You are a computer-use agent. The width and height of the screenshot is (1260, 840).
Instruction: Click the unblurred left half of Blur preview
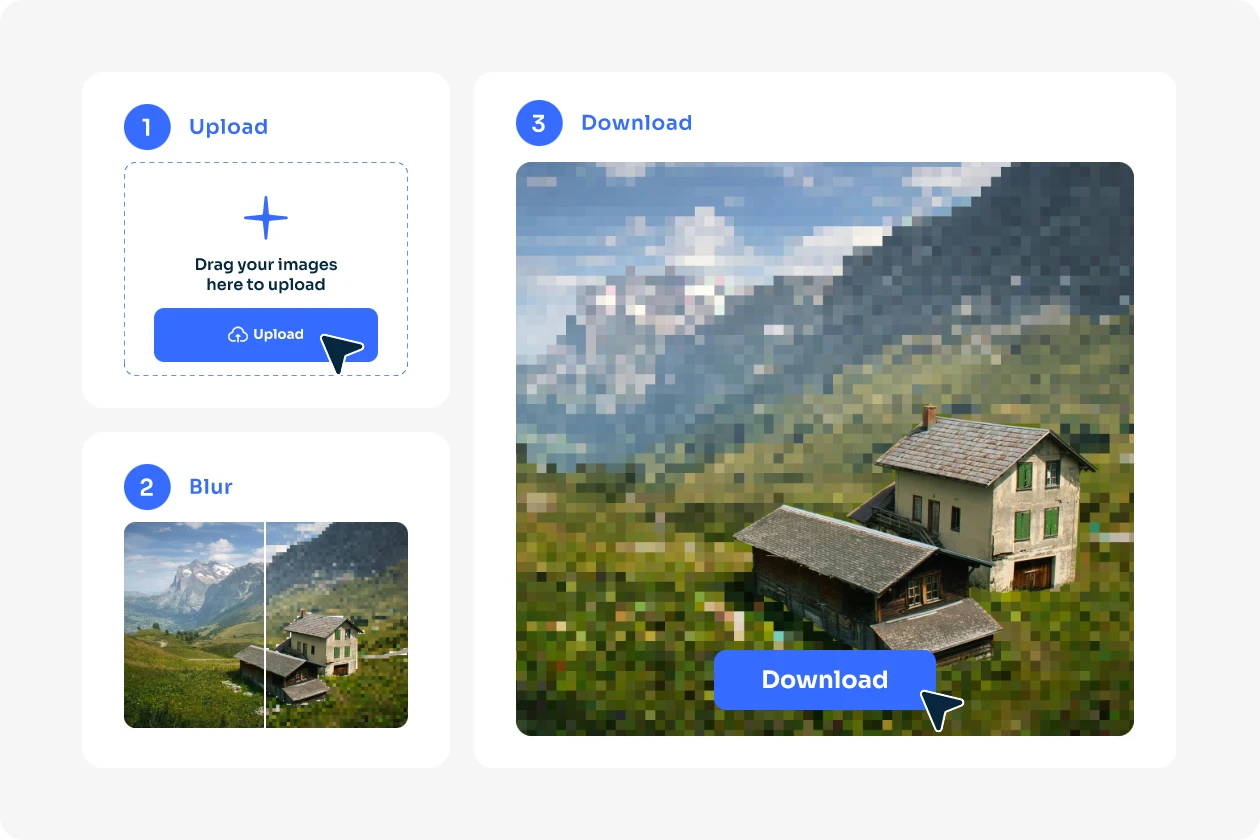194,625
